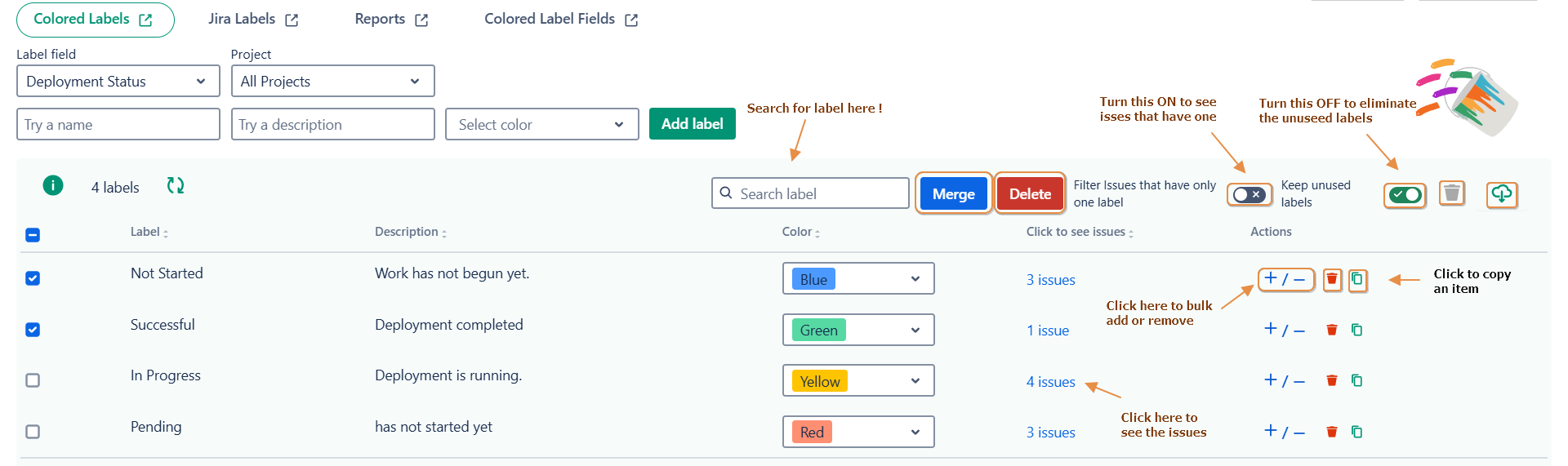
Task: Click the refresh labels icon
Action: coord(175,186)
